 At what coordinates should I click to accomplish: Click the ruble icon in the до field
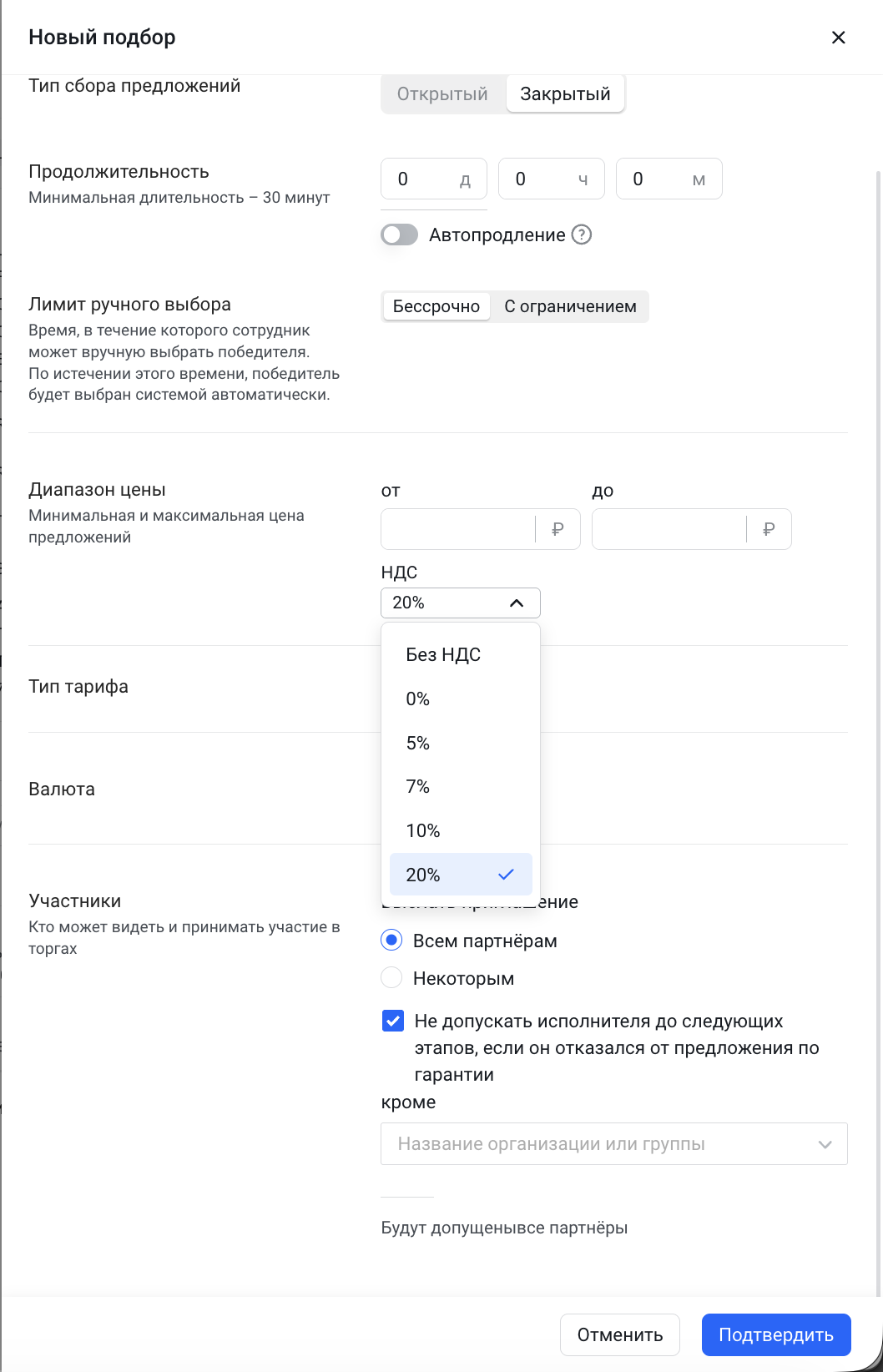[769, 529]
